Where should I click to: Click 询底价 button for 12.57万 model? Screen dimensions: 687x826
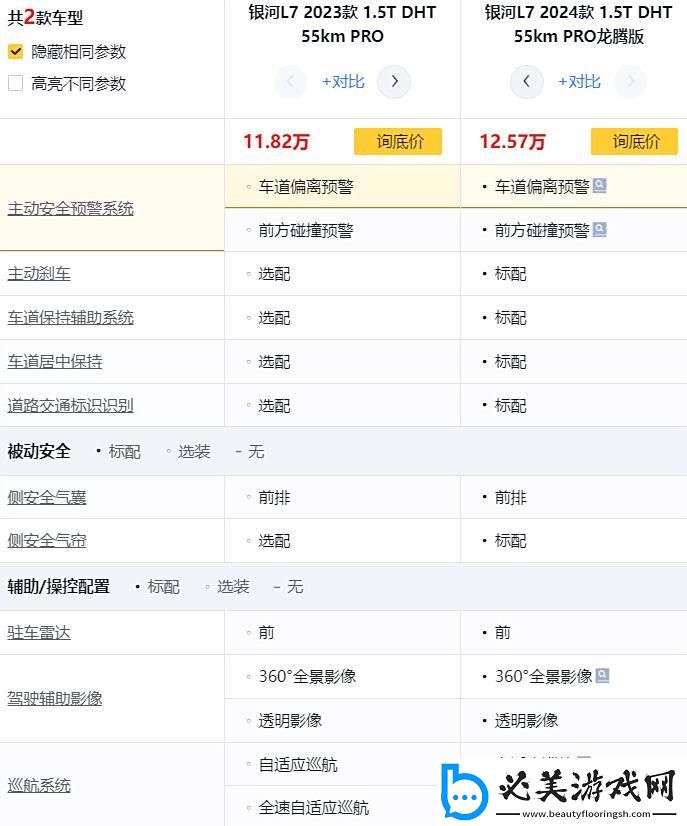pos(634,142)
